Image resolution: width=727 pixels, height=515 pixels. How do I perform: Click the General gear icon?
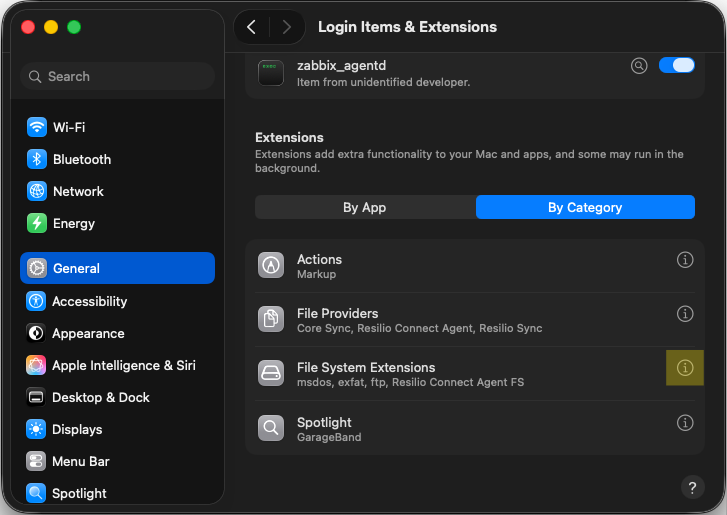(37, 268)
